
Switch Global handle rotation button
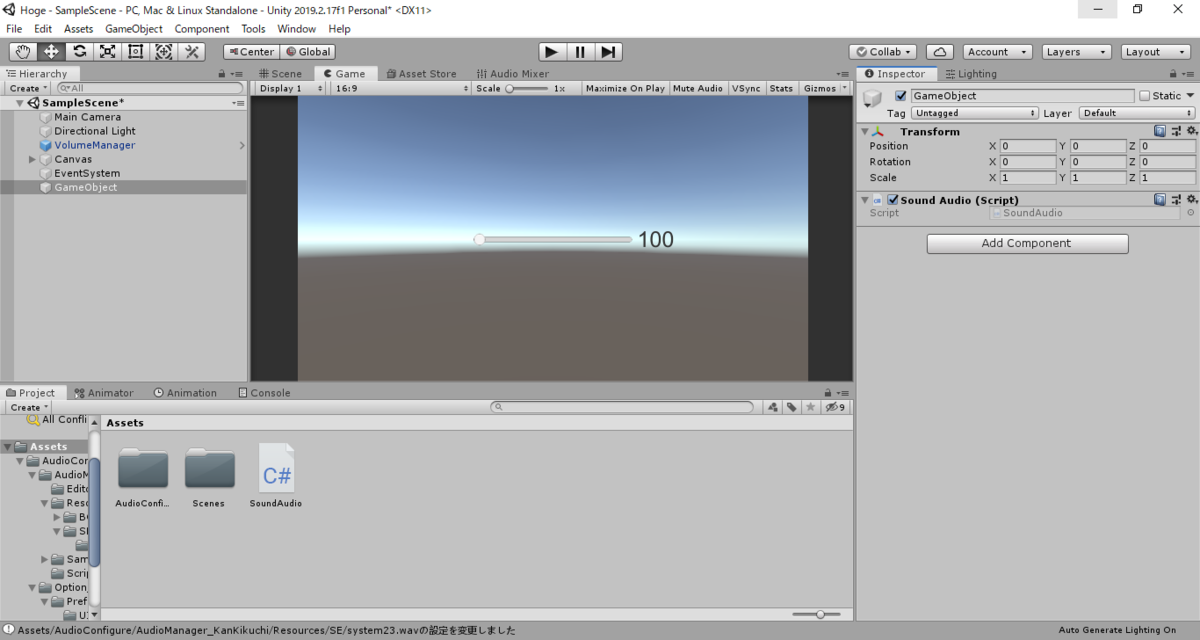[308, 52]
